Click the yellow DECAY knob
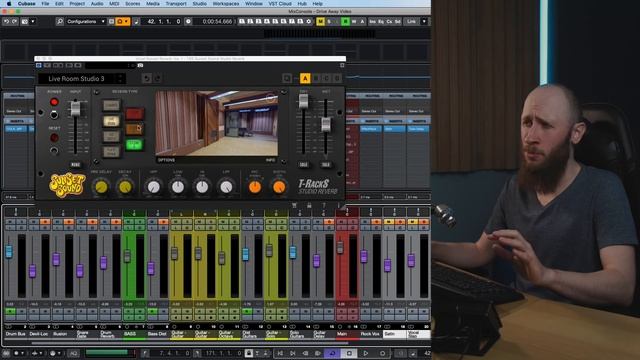The height and width of the screenshot is (360, 640). tap(125, 187)
